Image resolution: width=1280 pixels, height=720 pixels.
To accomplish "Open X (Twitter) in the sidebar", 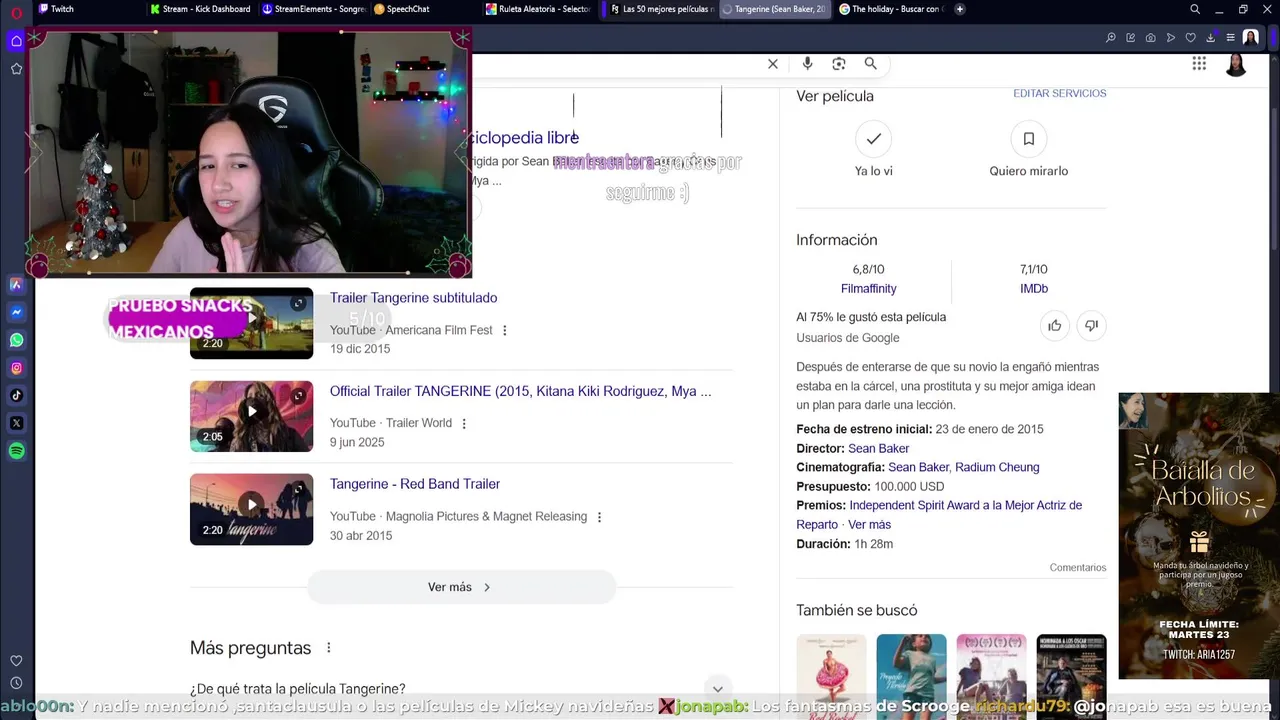I will click(16, 423).
